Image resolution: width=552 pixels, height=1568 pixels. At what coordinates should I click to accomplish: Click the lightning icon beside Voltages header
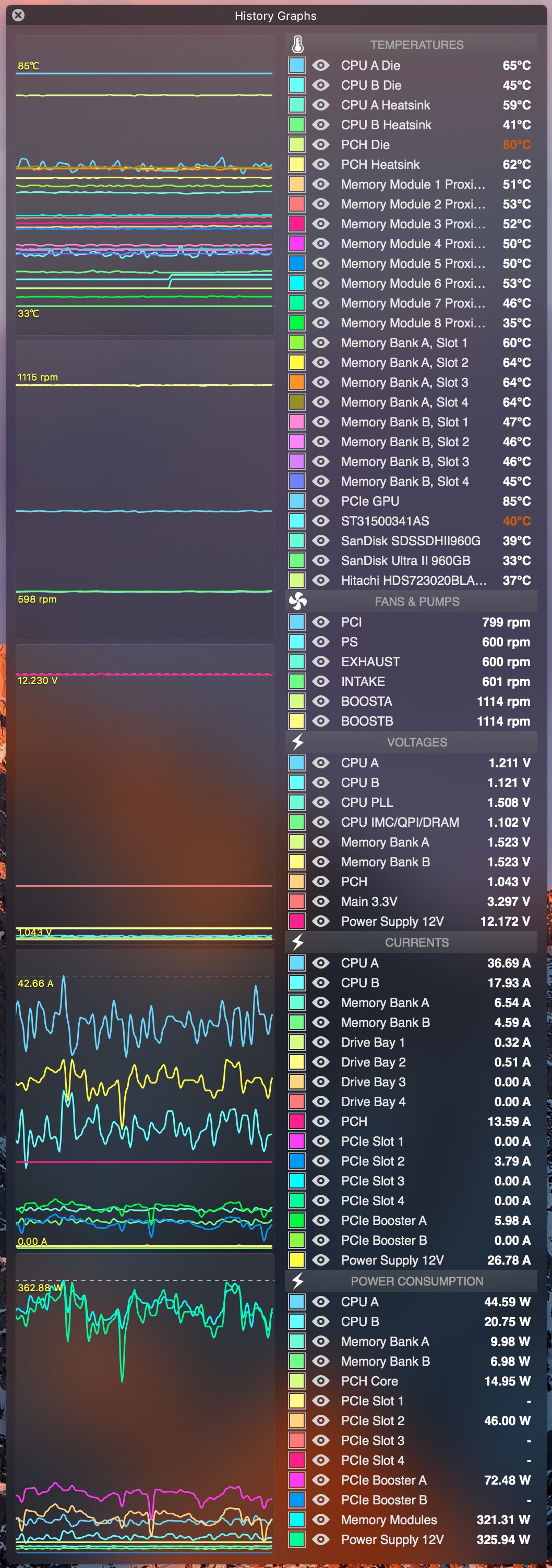coord(297,742)
